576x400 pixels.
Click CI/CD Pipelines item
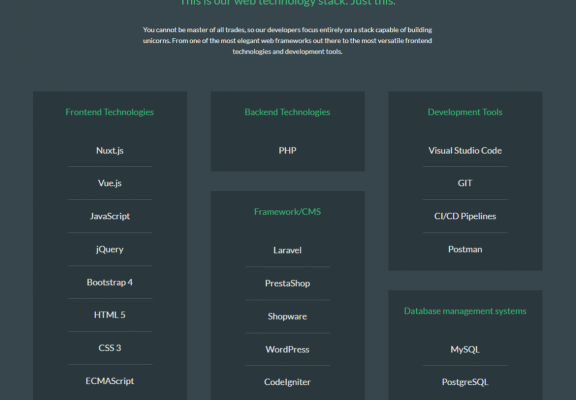(465, 216)
